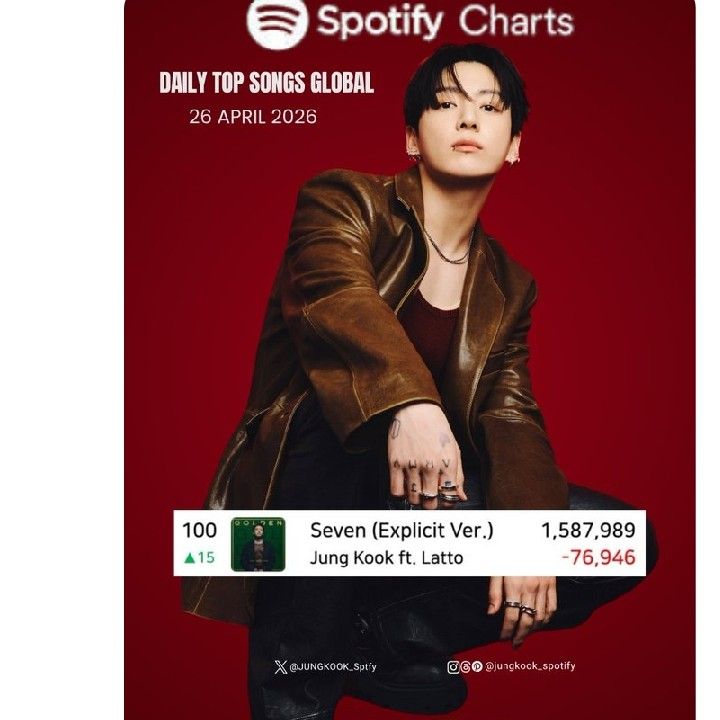Click the "Spotify Charts" title text
Screen dimensions: 720x720
click(445, 21)
